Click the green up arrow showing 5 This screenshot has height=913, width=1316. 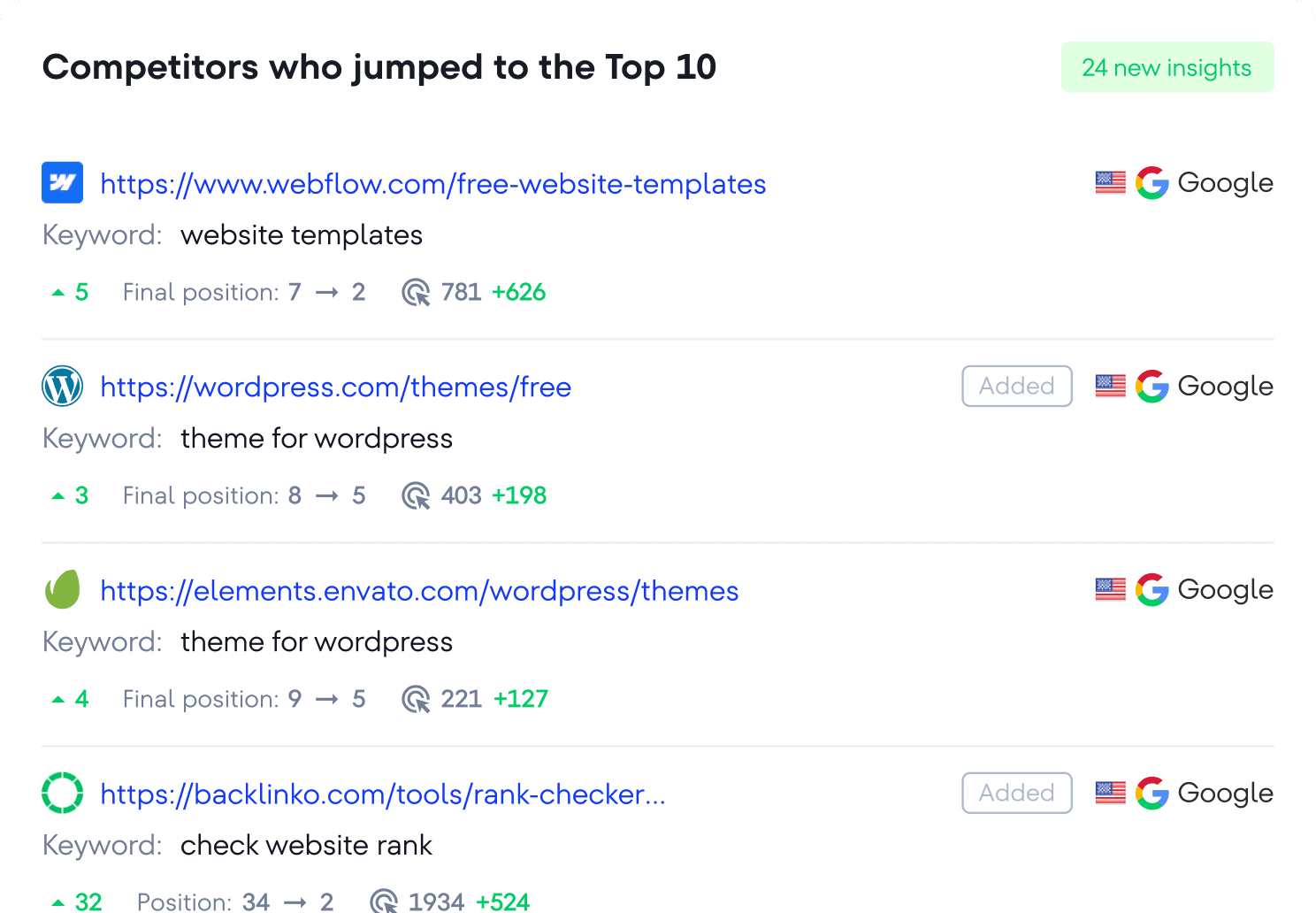[x=59, y=291]
